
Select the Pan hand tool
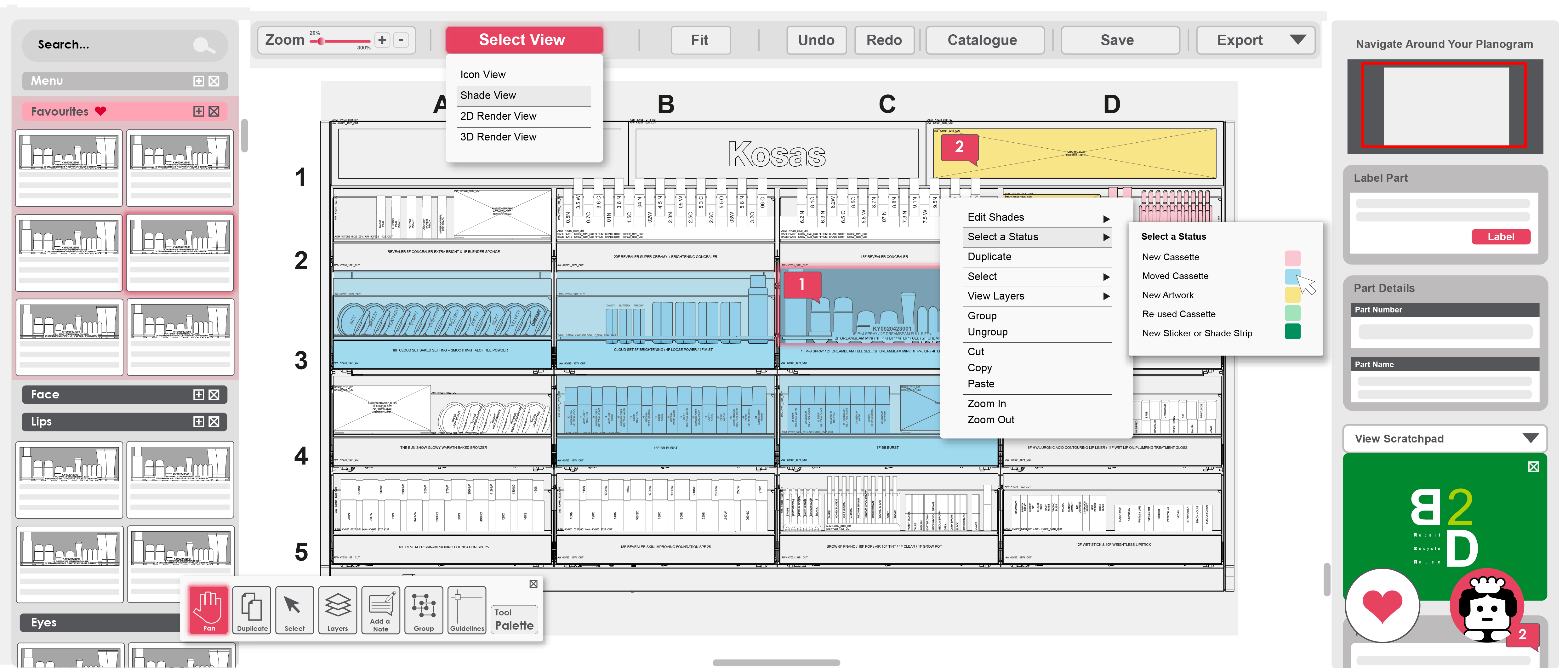[208, 609]
